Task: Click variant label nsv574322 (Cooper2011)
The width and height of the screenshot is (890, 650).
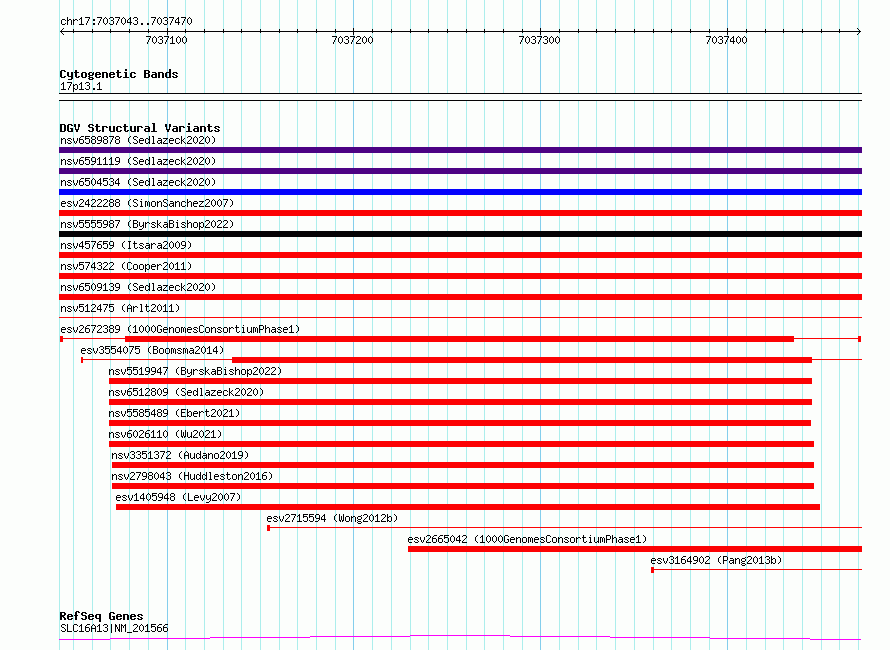Action: (126, 266)
